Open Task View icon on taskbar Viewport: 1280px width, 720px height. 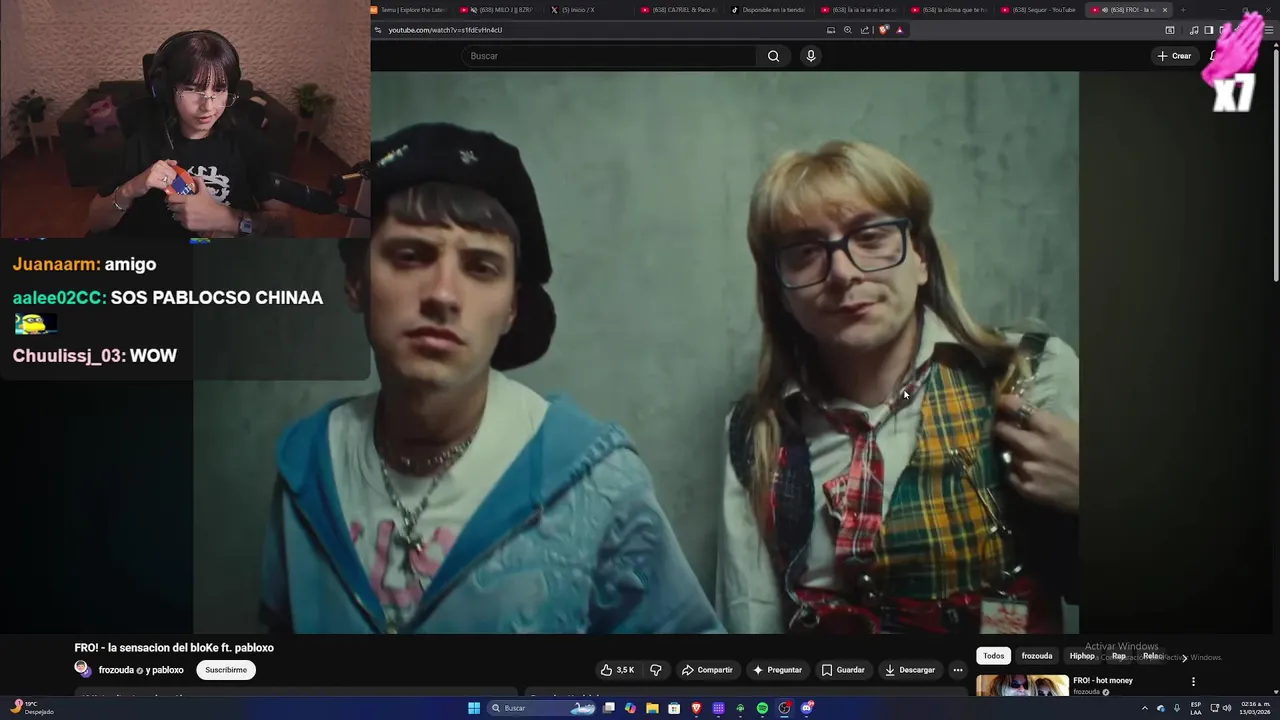click(x=608, y=708)
